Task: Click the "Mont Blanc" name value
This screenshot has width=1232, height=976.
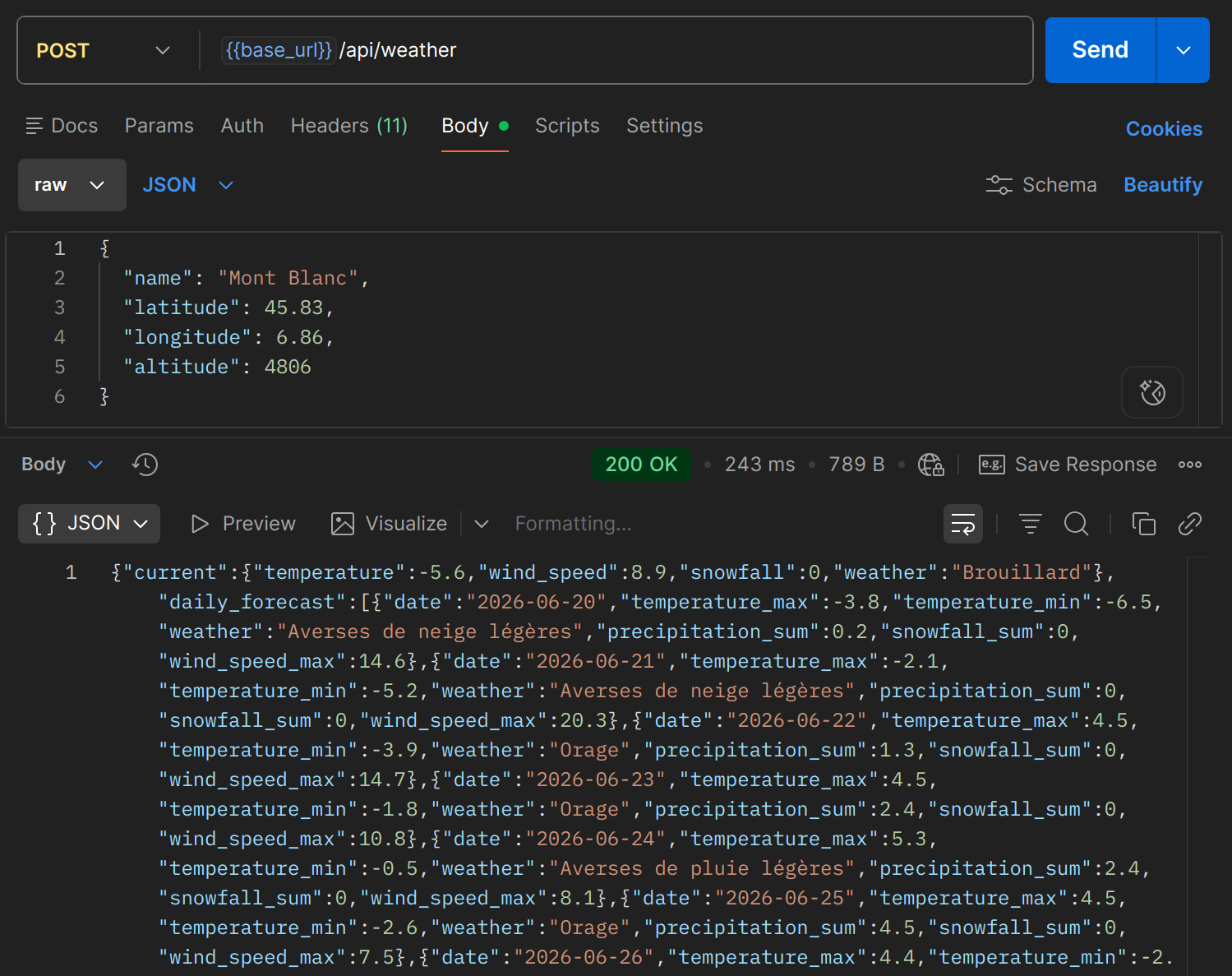Action: pyautogui.click(x=288, y=278)
